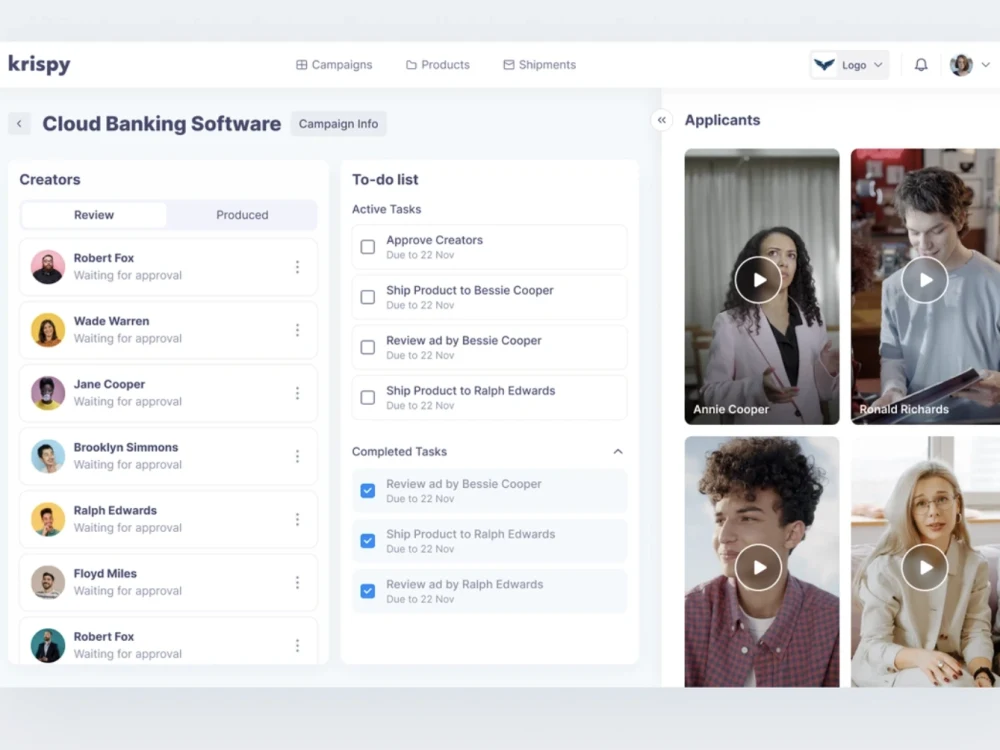
Task: Click the krispy logo
Action: [x=39, y=64]
